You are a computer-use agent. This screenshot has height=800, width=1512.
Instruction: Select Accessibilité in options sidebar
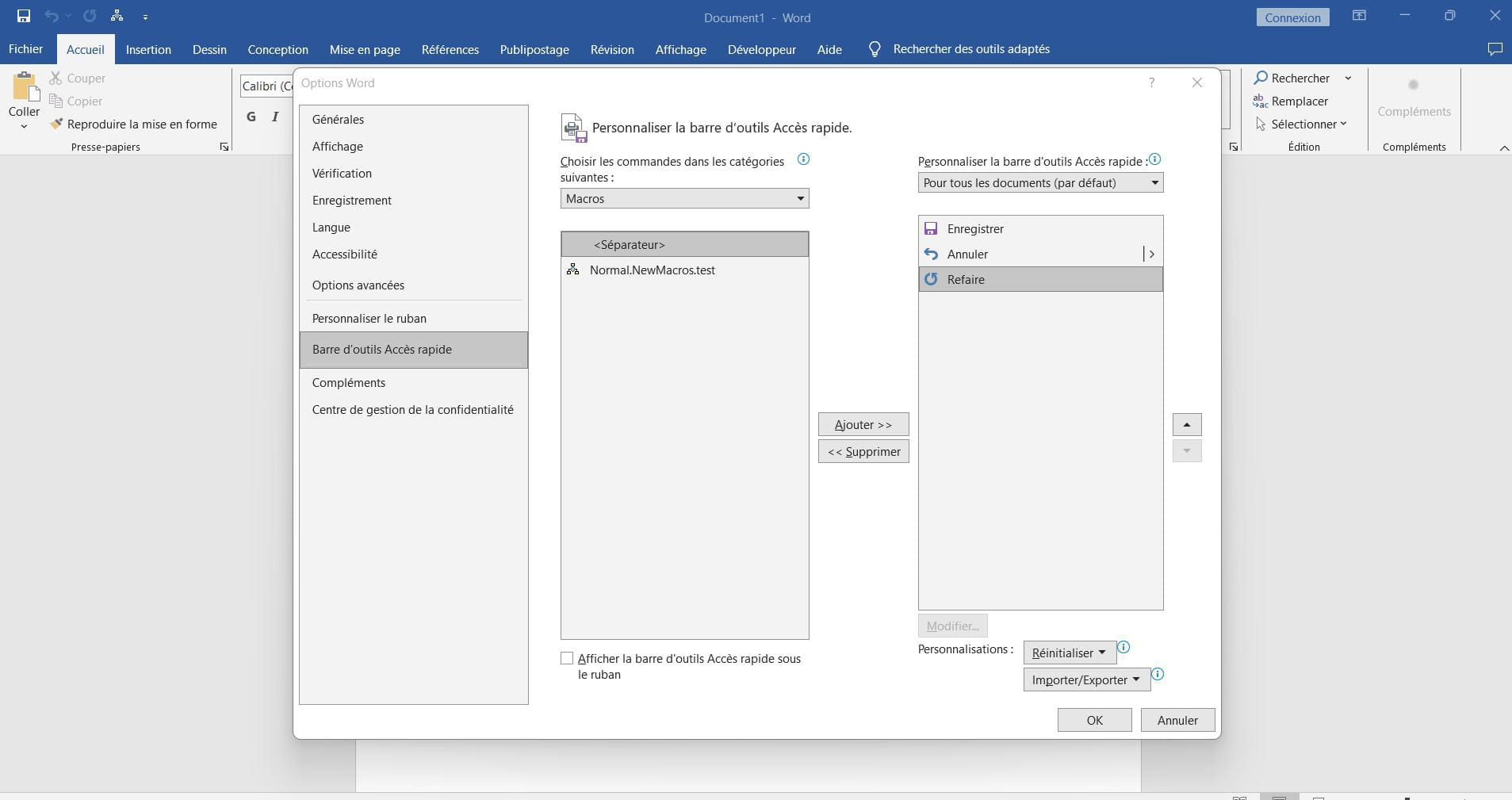pyautogui.click(x=413, y=255)
